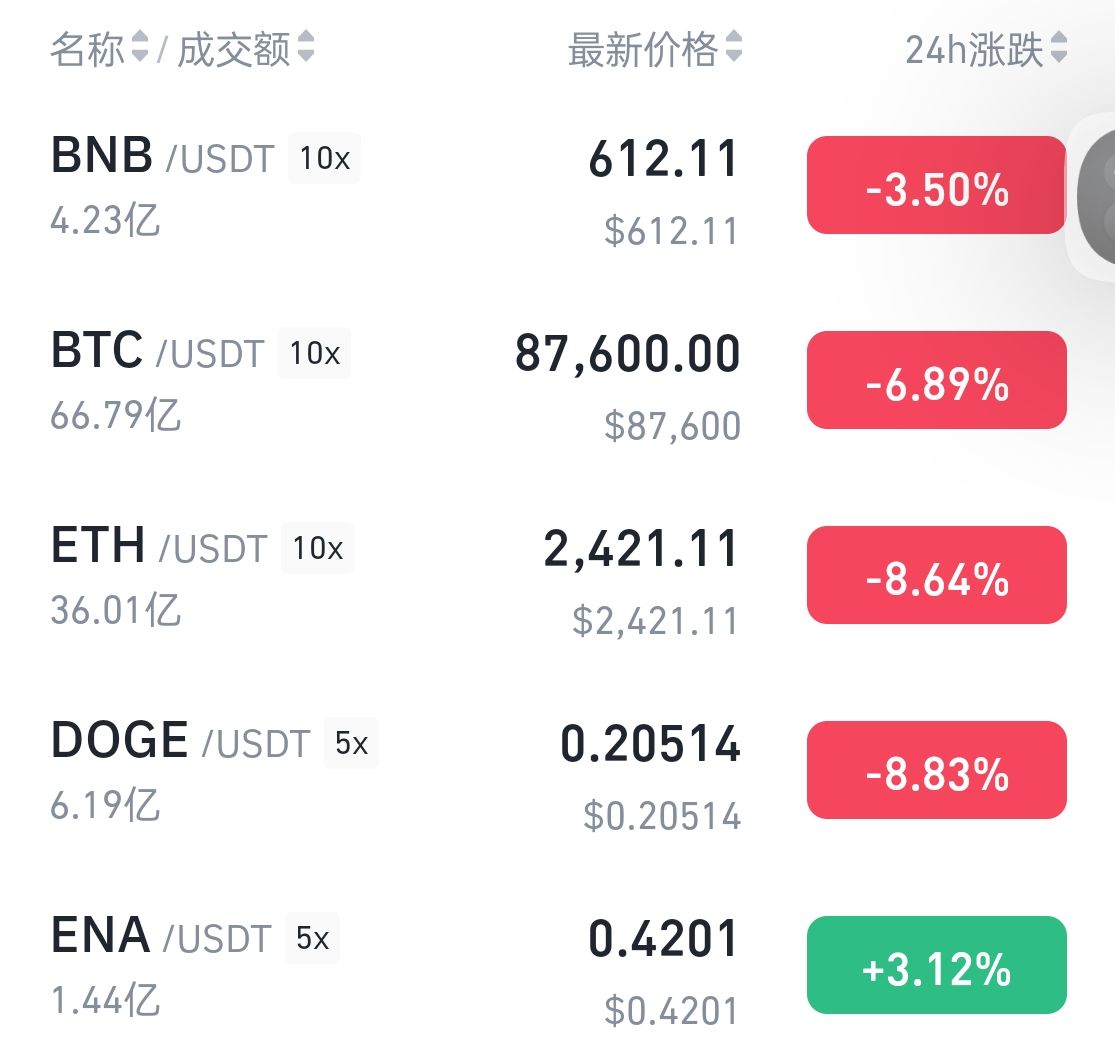Select the 24h涨跌 column header
The image size is (1115, 1056).
(x=974, y=48)
